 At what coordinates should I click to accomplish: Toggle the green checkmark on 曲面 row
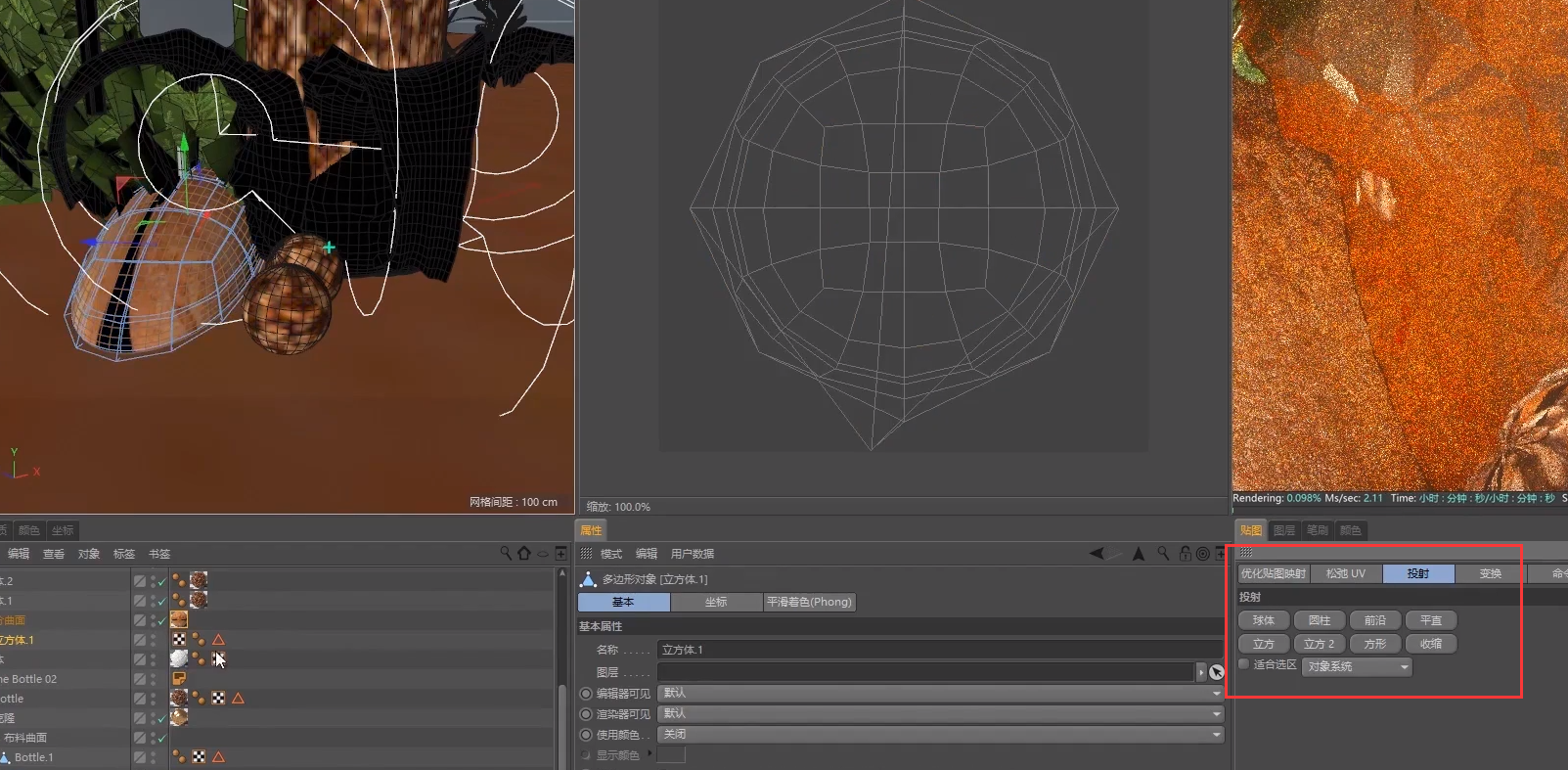[162, 620]
